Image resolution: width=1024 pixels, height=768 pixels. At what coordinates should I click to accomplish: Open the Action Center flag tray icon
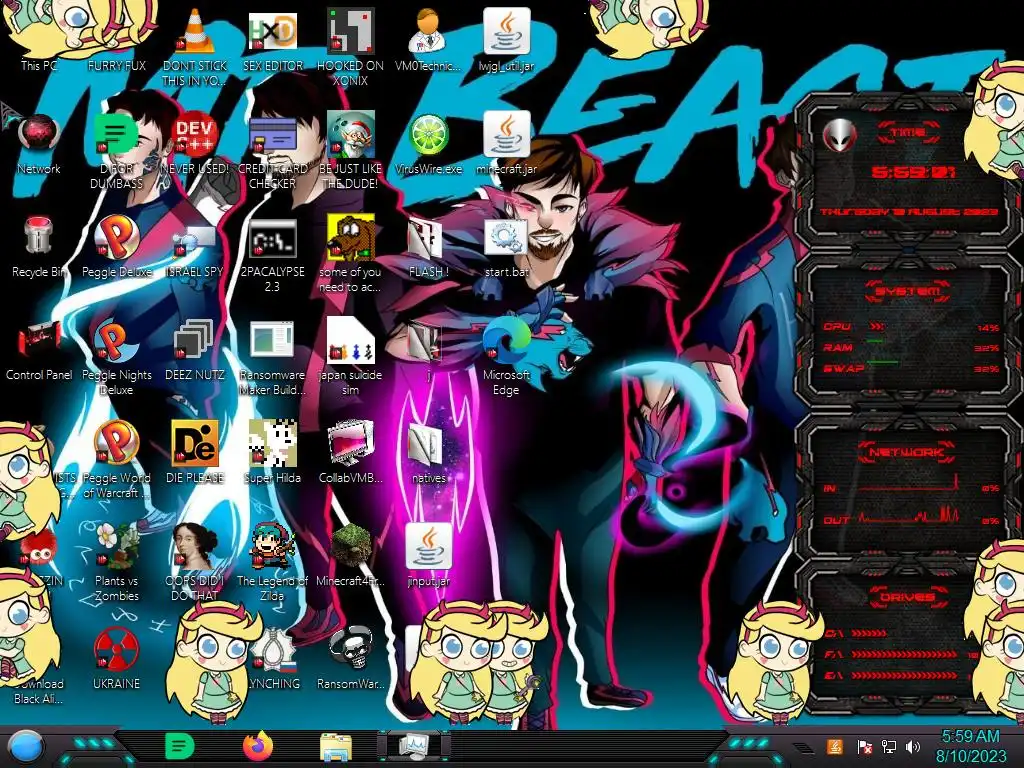(x=864, y=747)
